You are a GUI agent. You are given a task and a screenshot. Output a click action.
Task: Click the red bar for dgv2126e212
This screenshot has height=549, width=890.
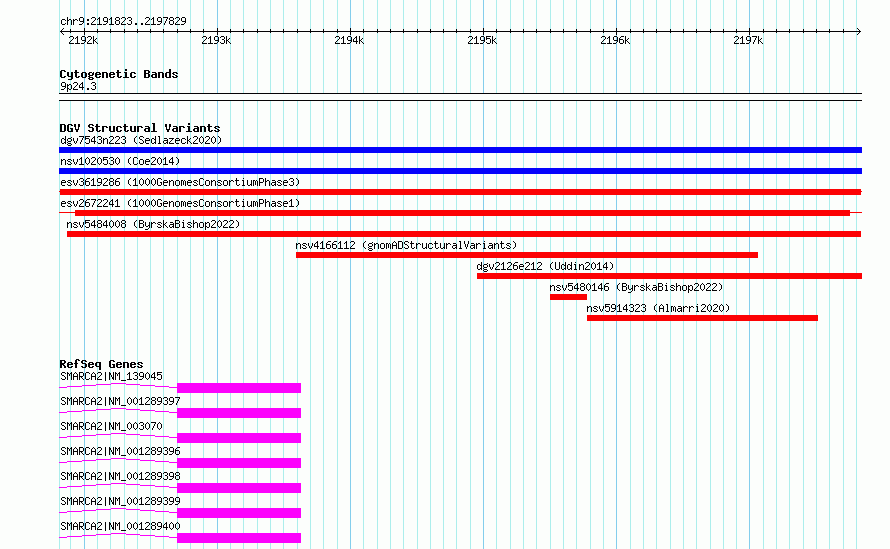(669, 276)
